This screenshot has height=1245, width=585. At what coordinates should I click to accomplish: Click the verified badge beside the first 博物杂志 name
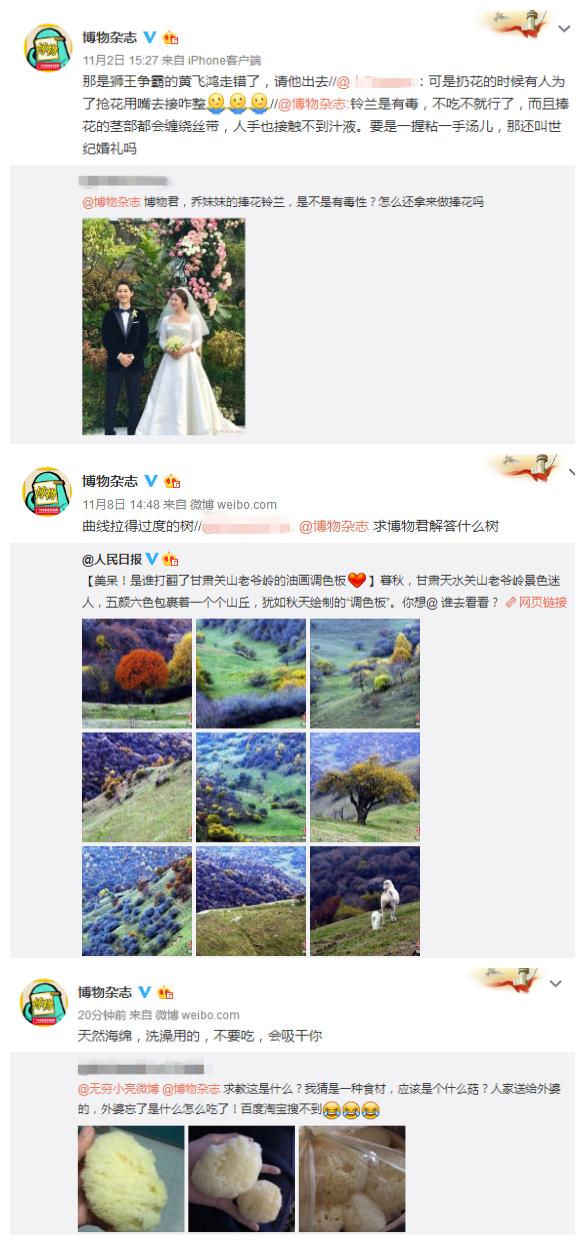[150, 38]
